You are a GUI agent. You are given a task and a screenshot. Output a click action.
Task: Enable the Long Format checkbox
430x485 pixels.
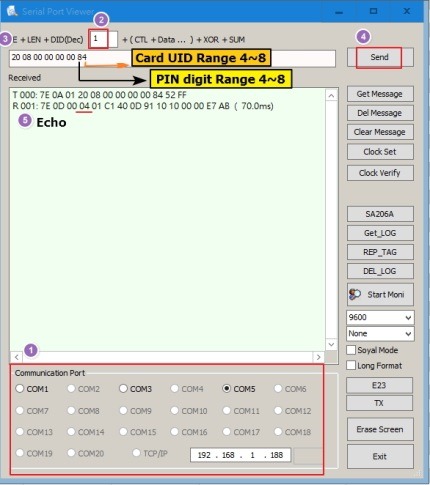(351, 365)
